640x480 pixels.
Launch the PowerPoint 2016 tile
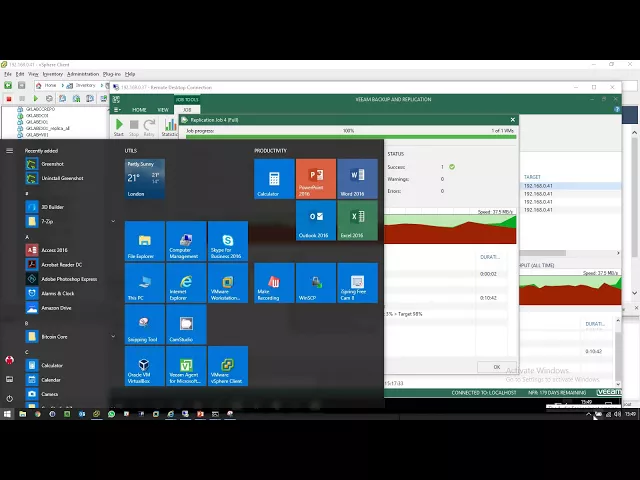(316, 179)
